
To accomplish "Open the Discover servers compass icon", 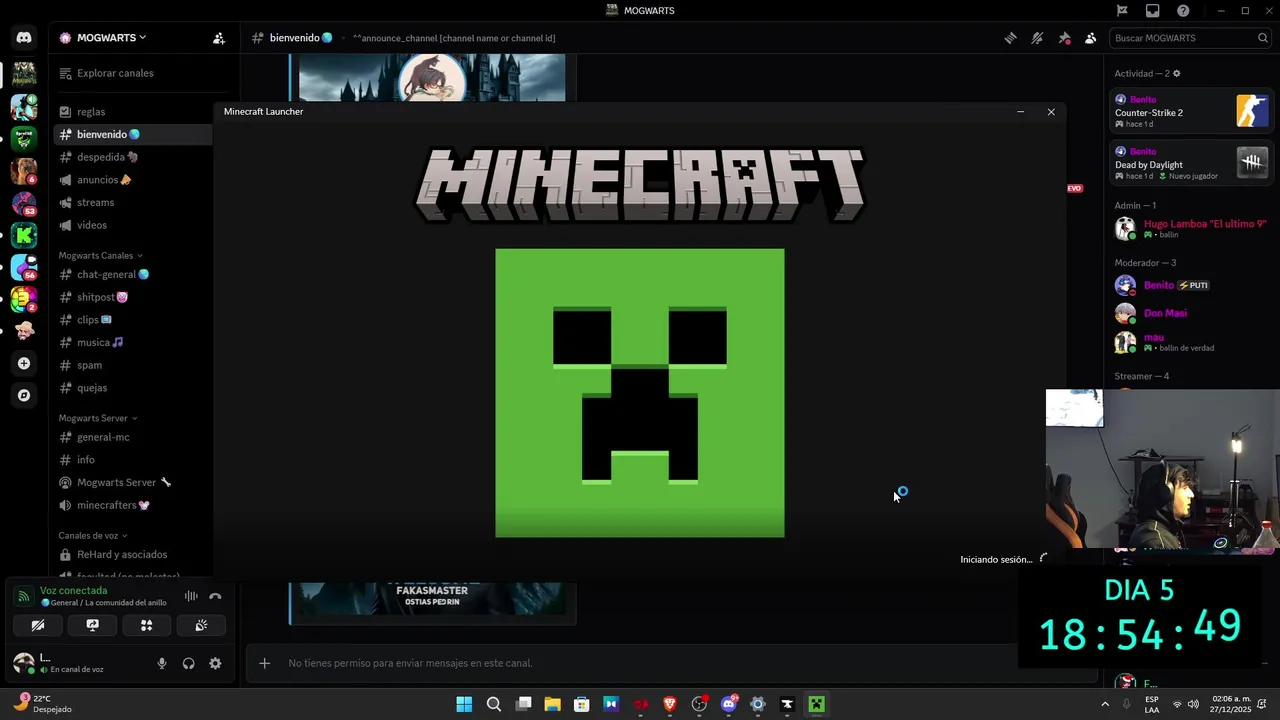I will (24, 395).
